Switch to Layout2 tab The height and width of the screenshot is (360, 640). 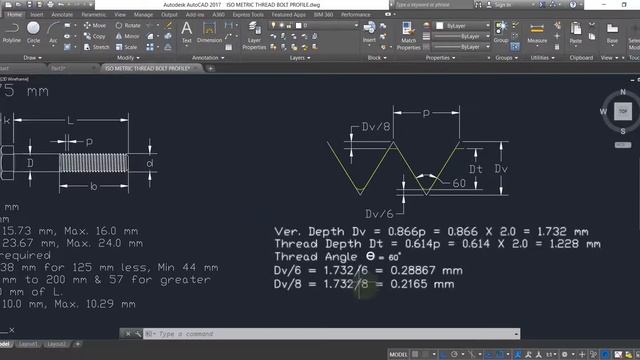56,344
